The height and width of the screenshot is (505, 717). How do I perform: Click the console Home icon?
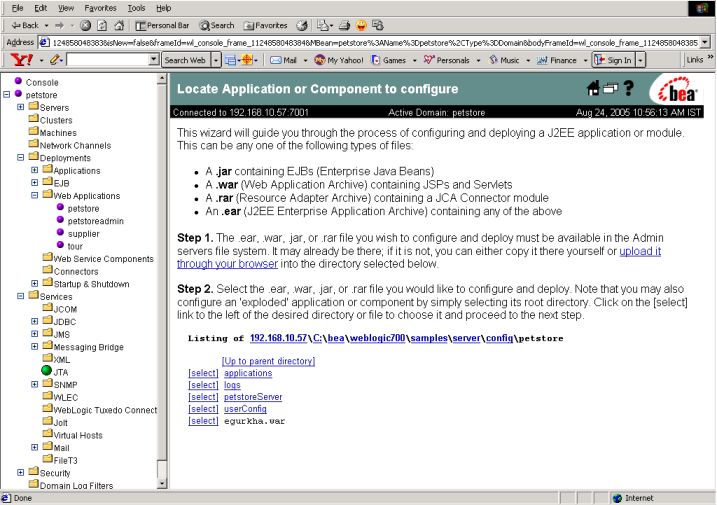[593, 88]
